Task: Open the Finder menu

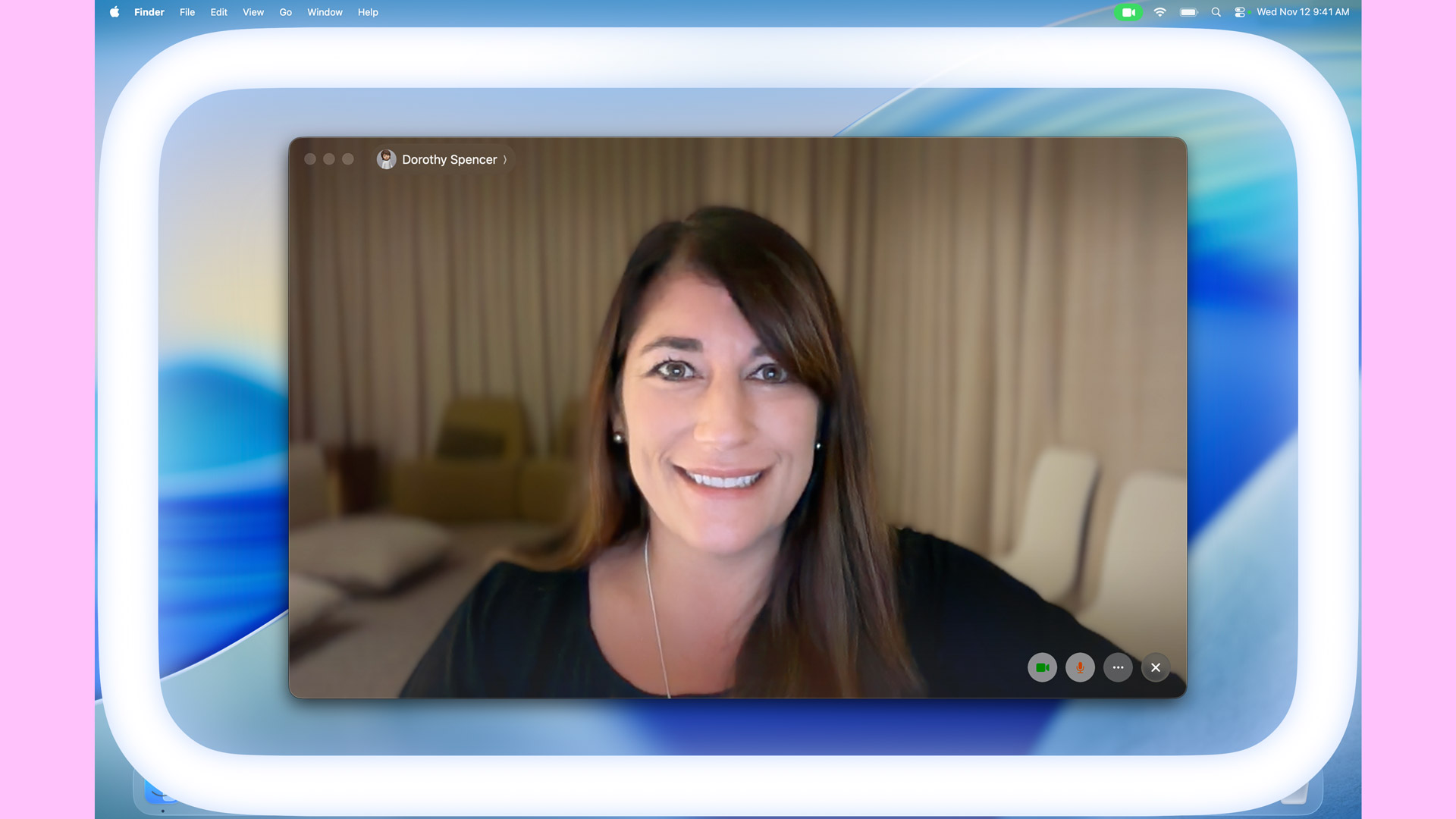Action: (149, 12)
